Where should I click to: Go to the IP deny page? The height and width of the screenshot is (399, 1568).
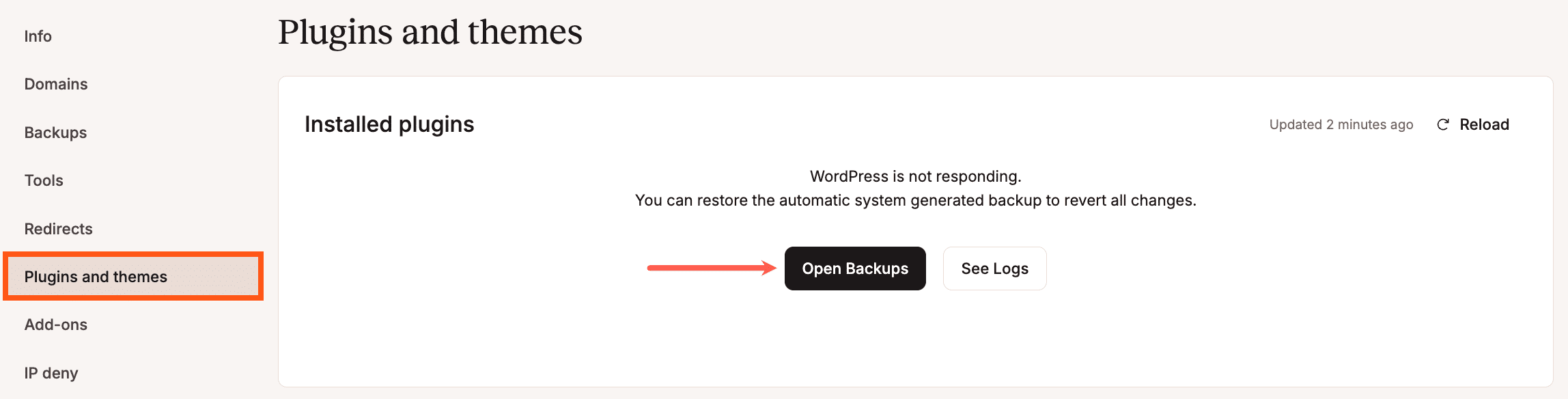click(51, 373)
